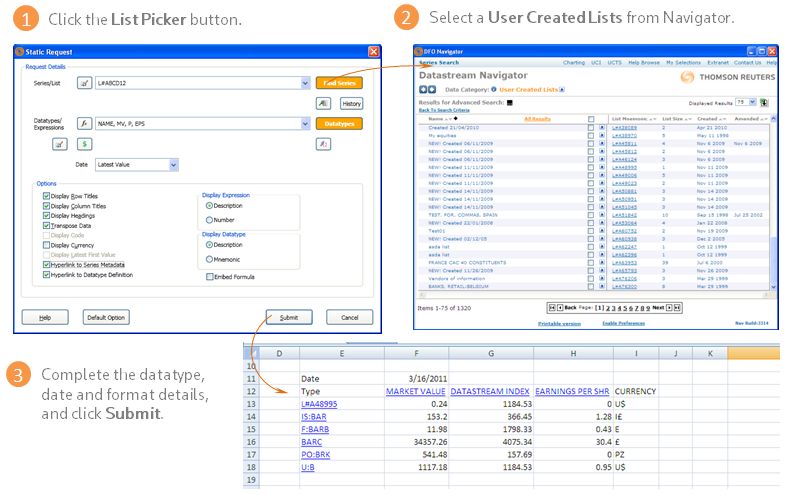This screenshot has width=787, height=495.
Task: Click the list icon in 'Test01' row
Action: pos(602,231)
